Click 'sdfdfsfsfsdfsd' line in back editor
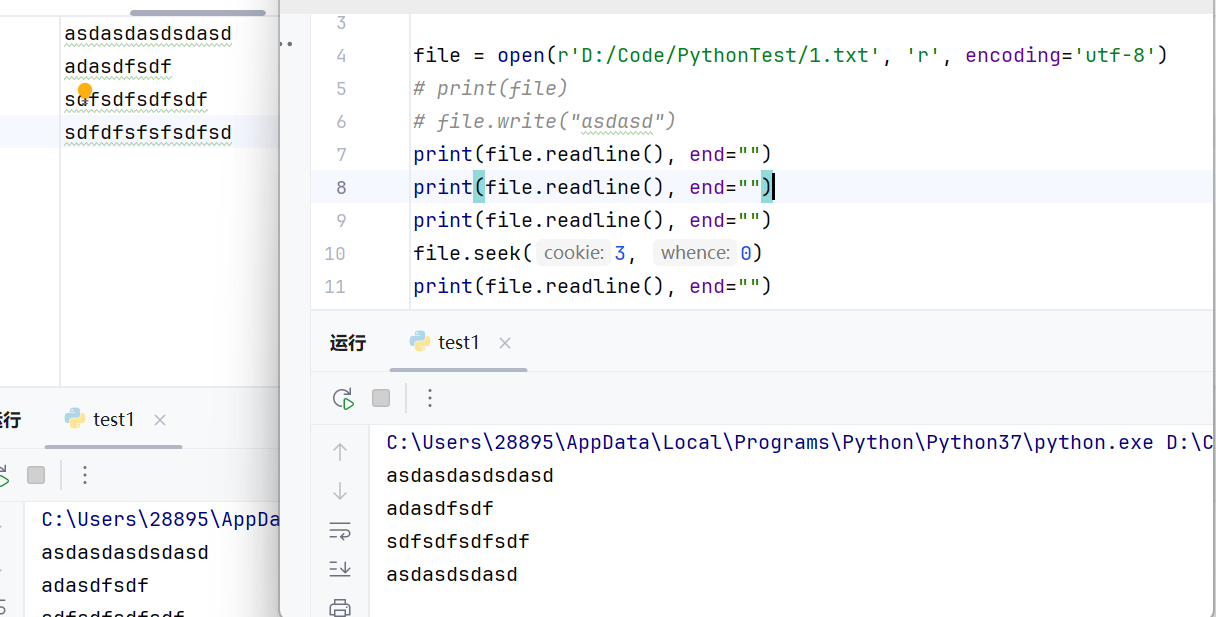1216x617 pixels. (148, 132)
